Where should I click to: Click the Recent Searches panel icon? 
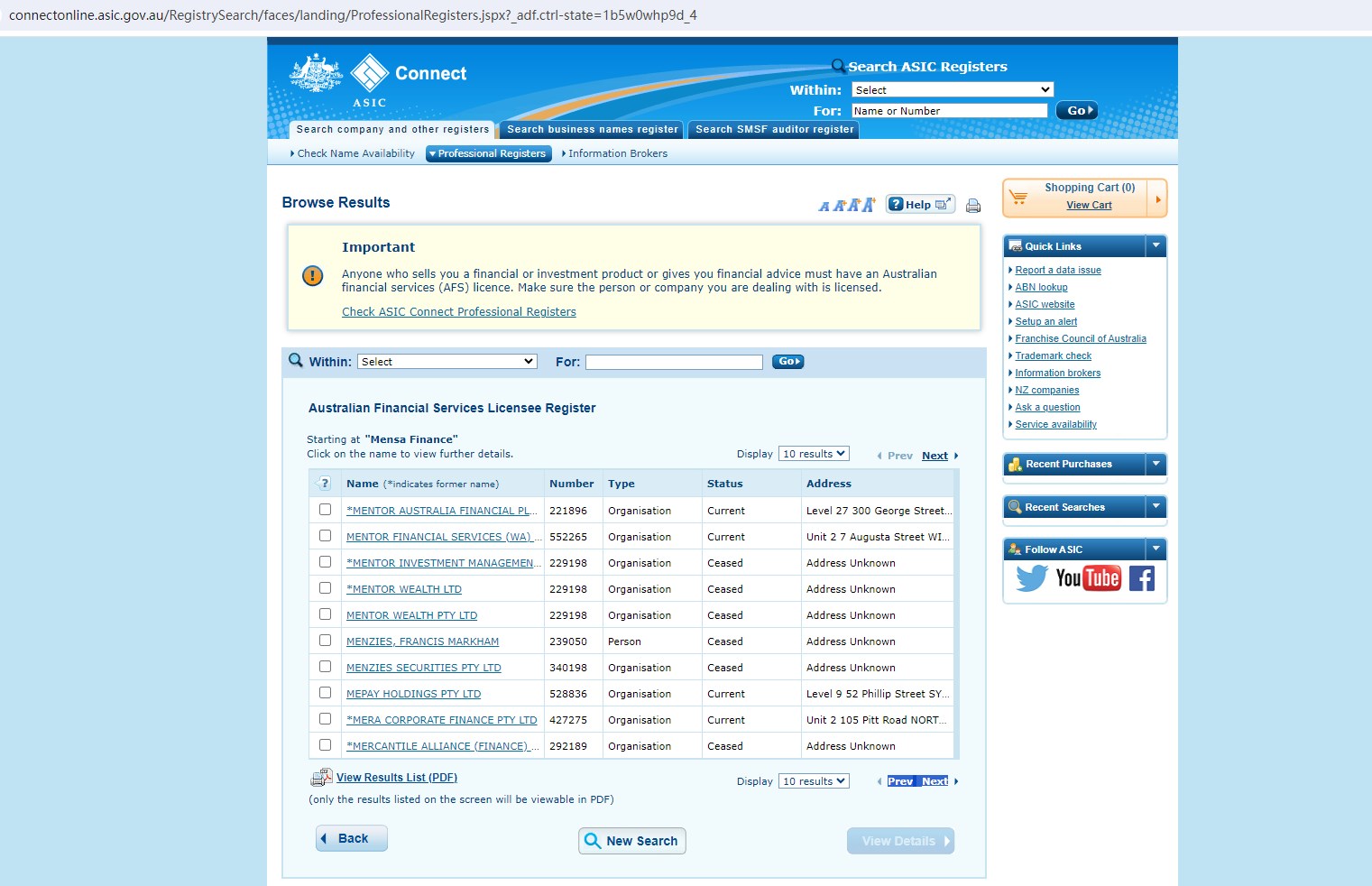pos(1015,507)
